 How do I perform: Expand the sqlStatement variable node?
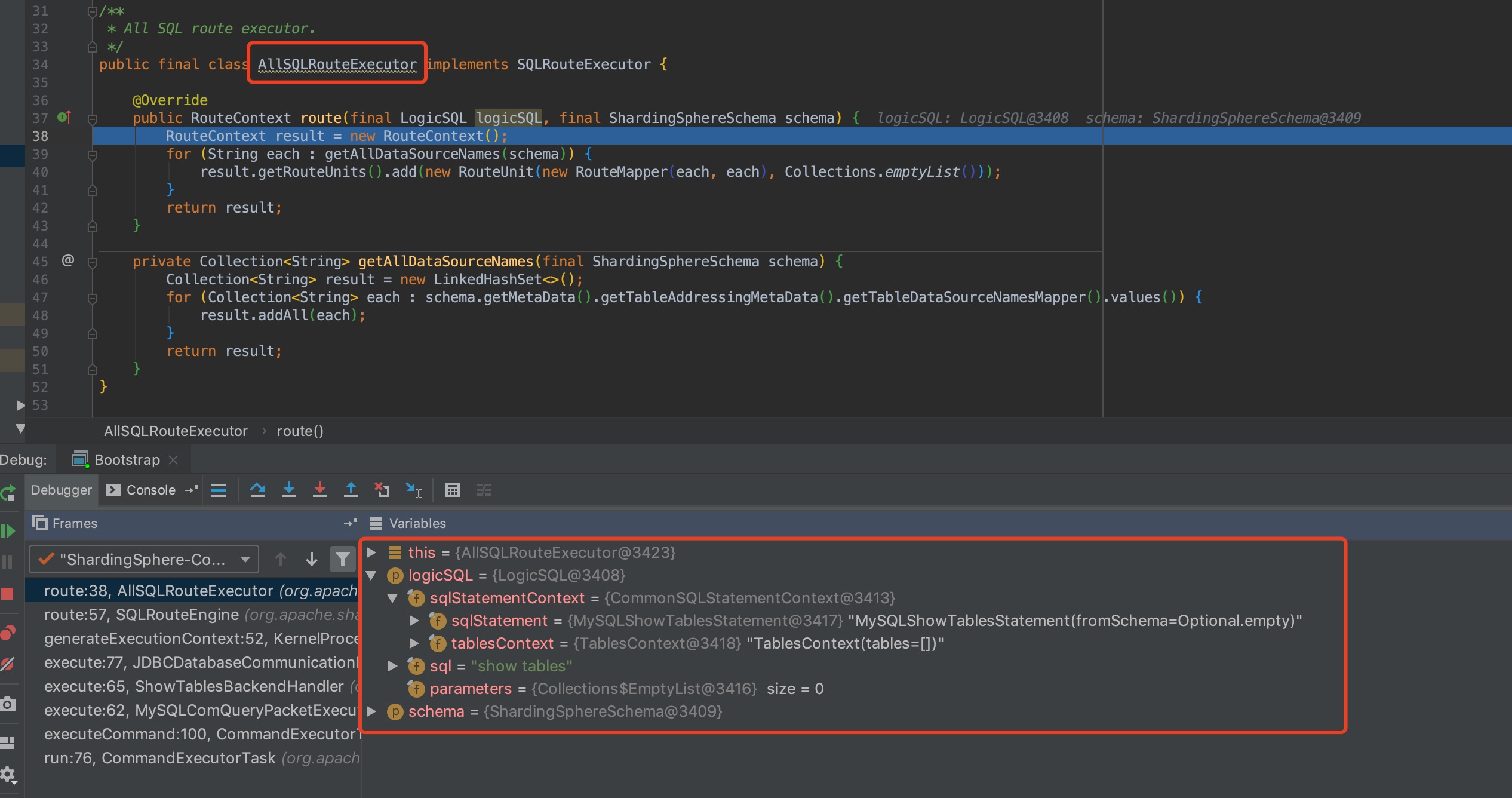coord(414,621)
